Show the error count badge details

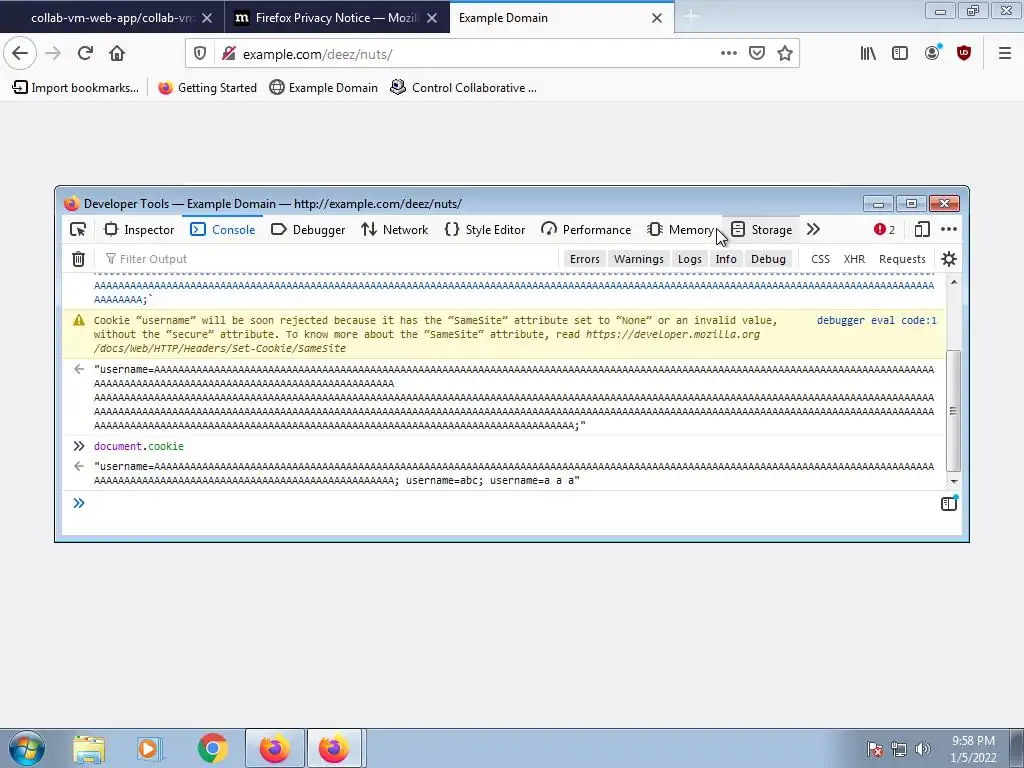(x=884, y=230)
